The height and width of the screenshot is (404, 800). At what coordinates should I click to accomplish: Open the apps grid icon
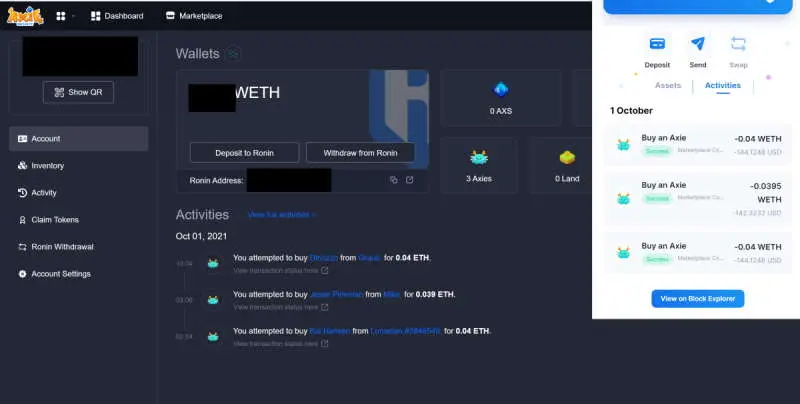pyautogui.click(x=61, y=16)
